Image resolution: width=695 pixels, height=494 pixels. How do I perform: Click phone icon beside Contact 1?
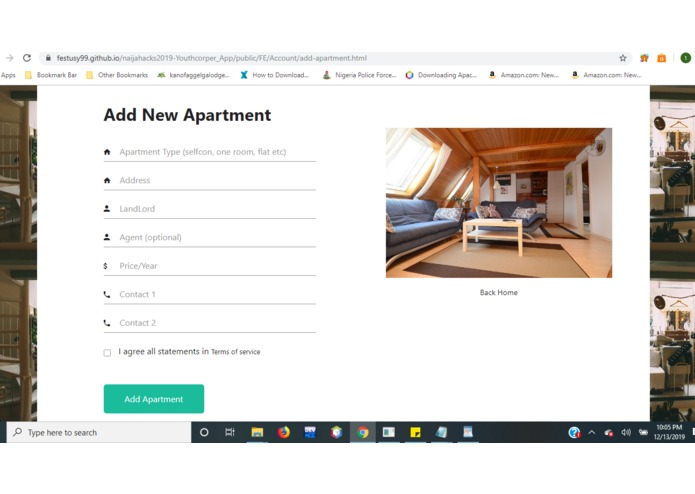pos(107,295)
